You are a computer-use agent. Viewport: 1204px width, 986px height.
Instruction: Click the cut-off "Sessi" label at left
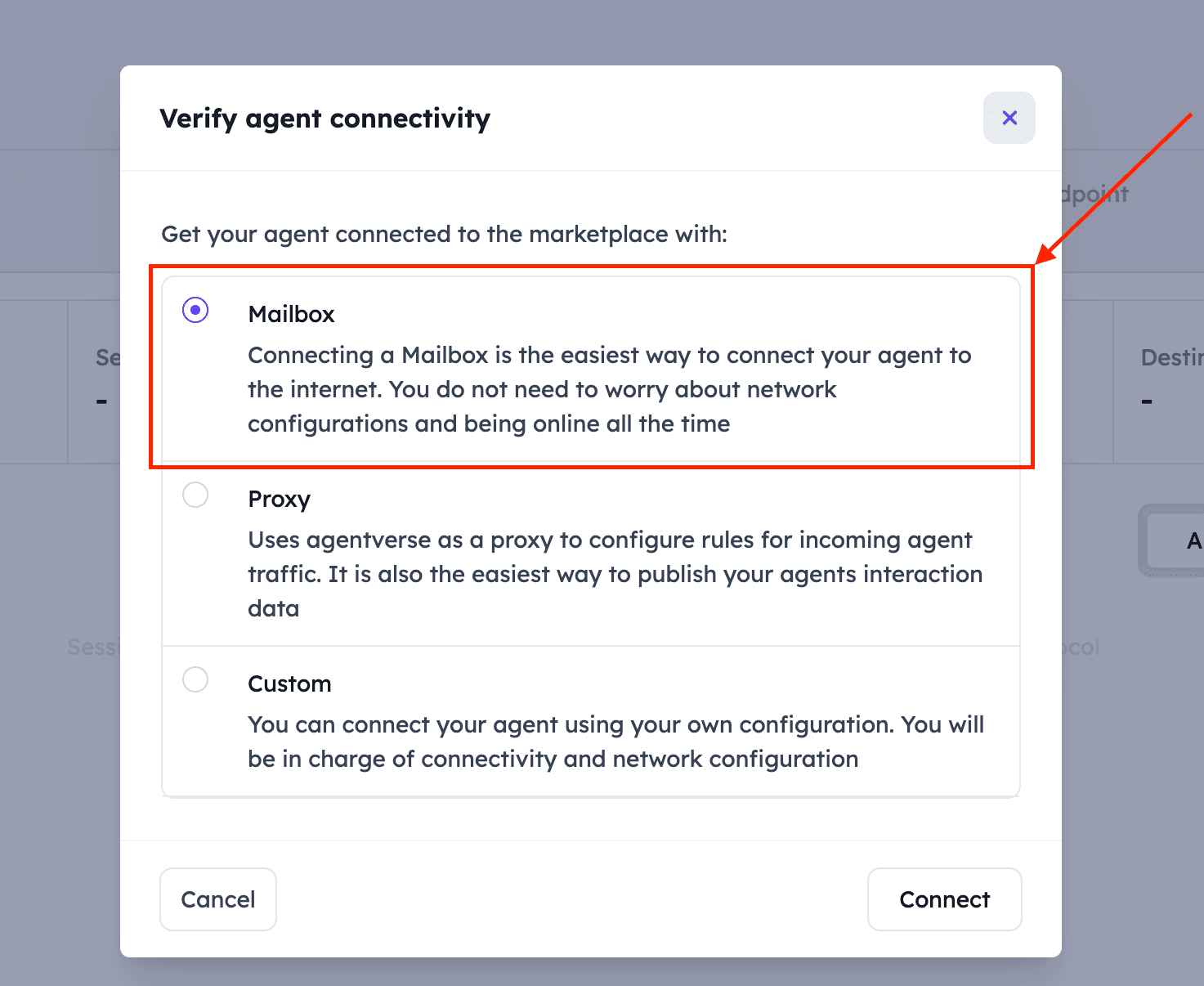click(93, 648)
